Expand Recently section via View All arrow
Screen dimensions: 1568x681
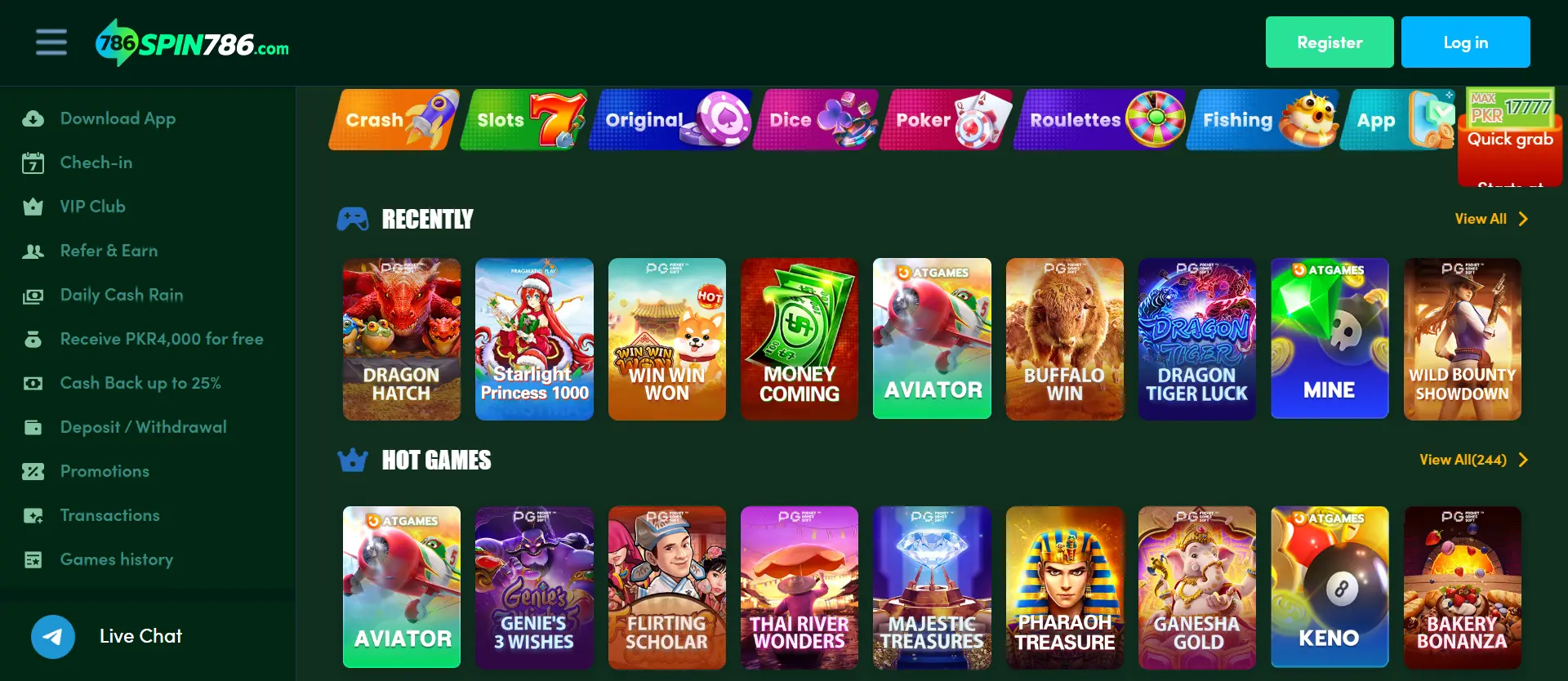tap(1491, 219)
